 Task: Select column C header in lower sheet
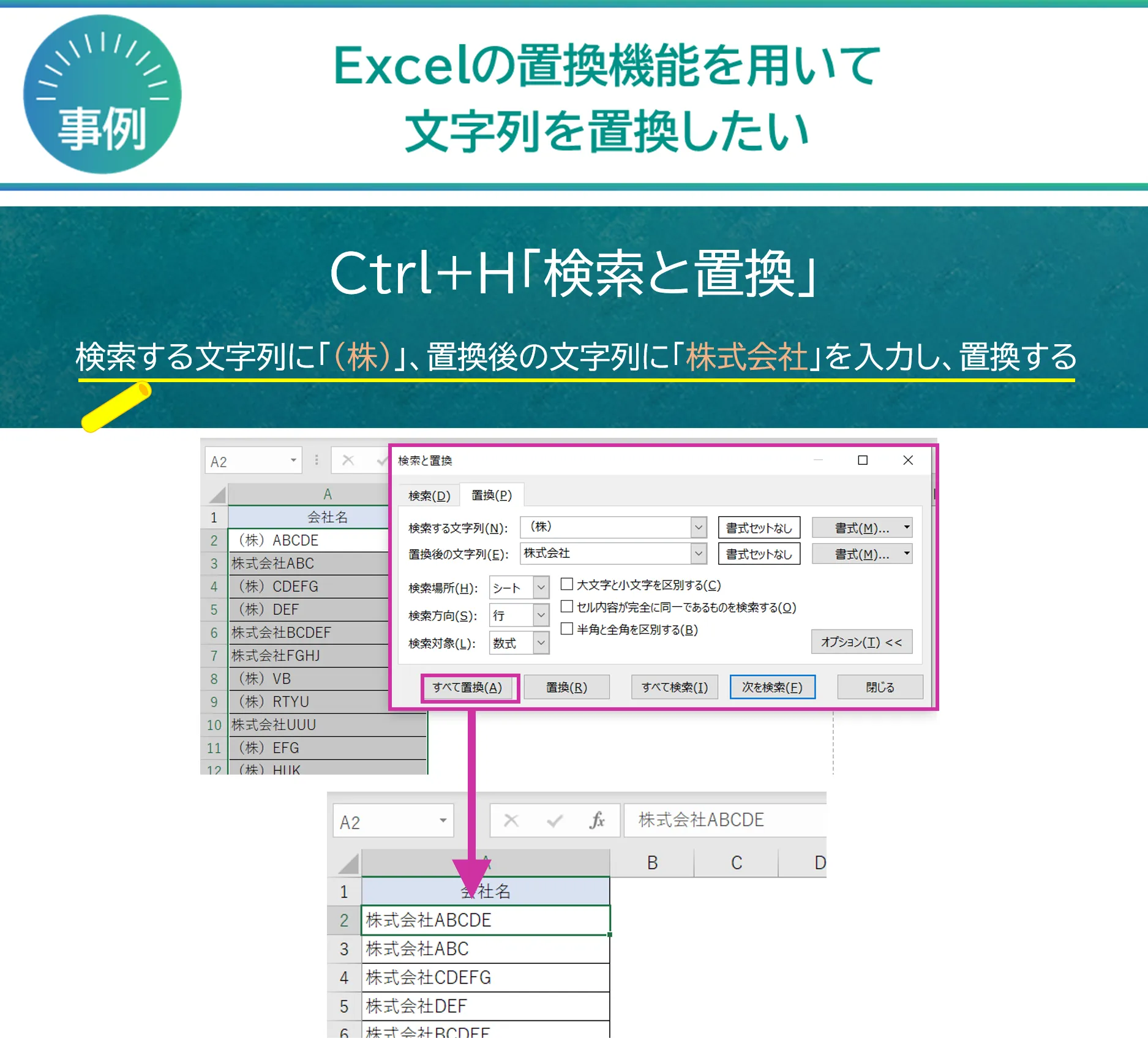[x=737, y=863]
